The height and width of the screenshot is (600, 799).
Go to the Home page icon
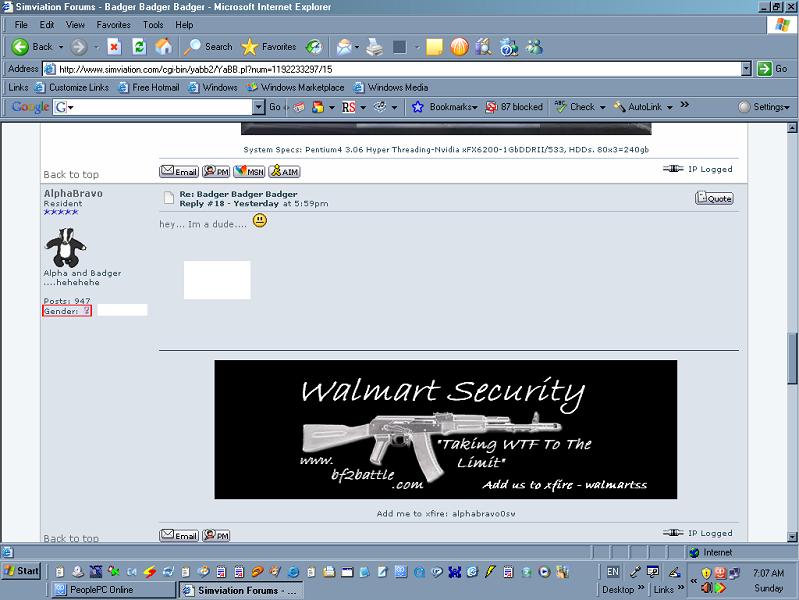click(164, 47)
